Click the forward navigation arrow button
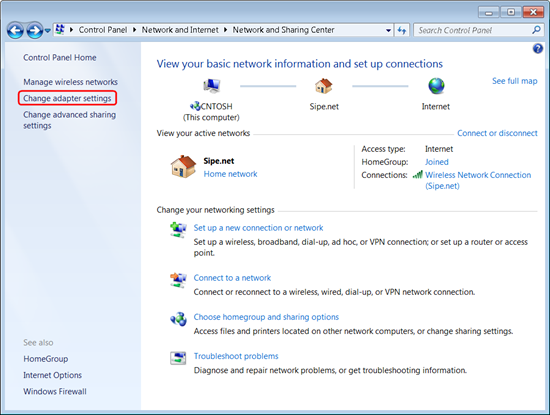 pos(34,31)
